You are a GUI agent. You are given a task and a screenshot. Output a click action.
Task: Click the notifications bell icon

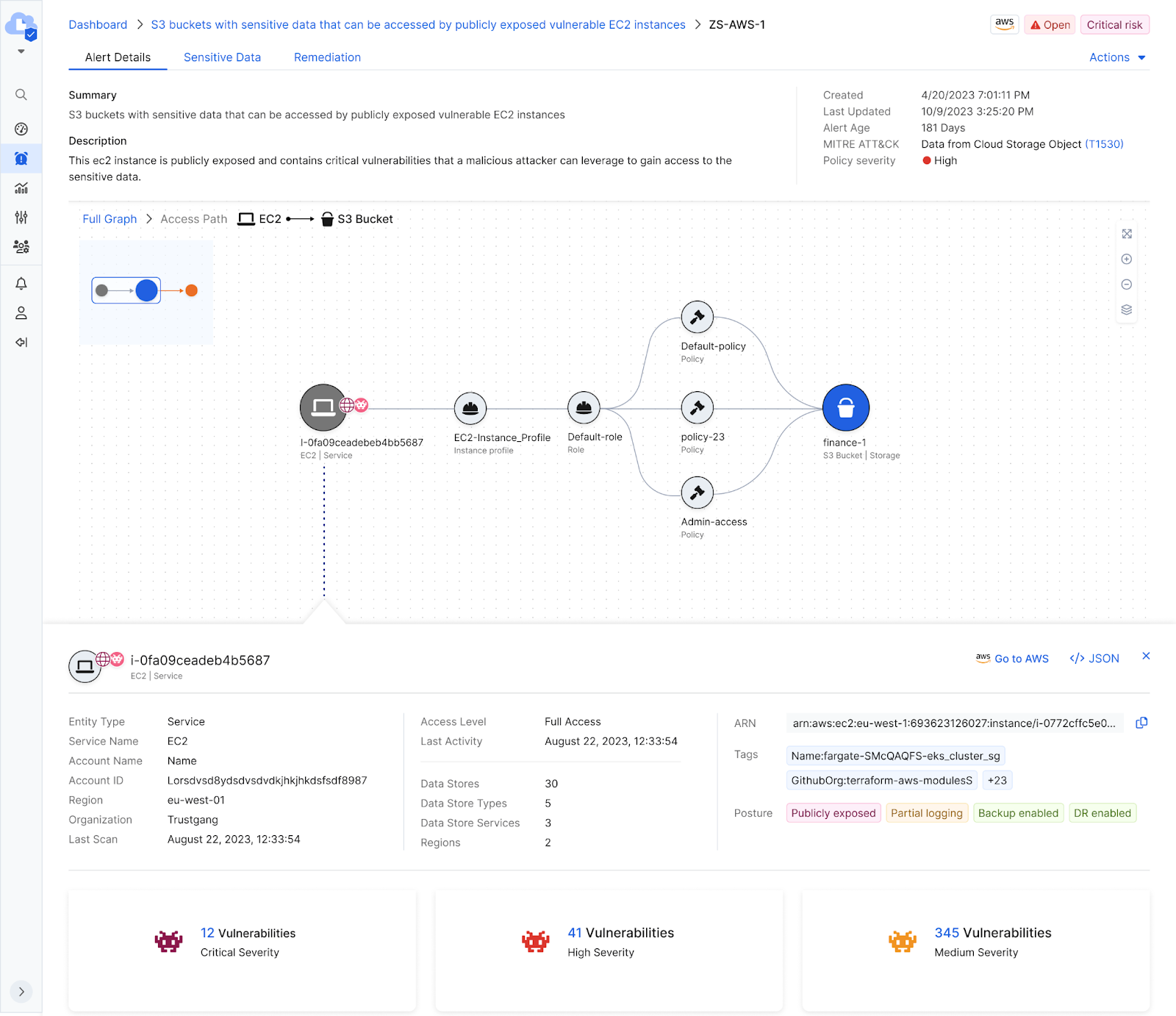tap(21, 284)
